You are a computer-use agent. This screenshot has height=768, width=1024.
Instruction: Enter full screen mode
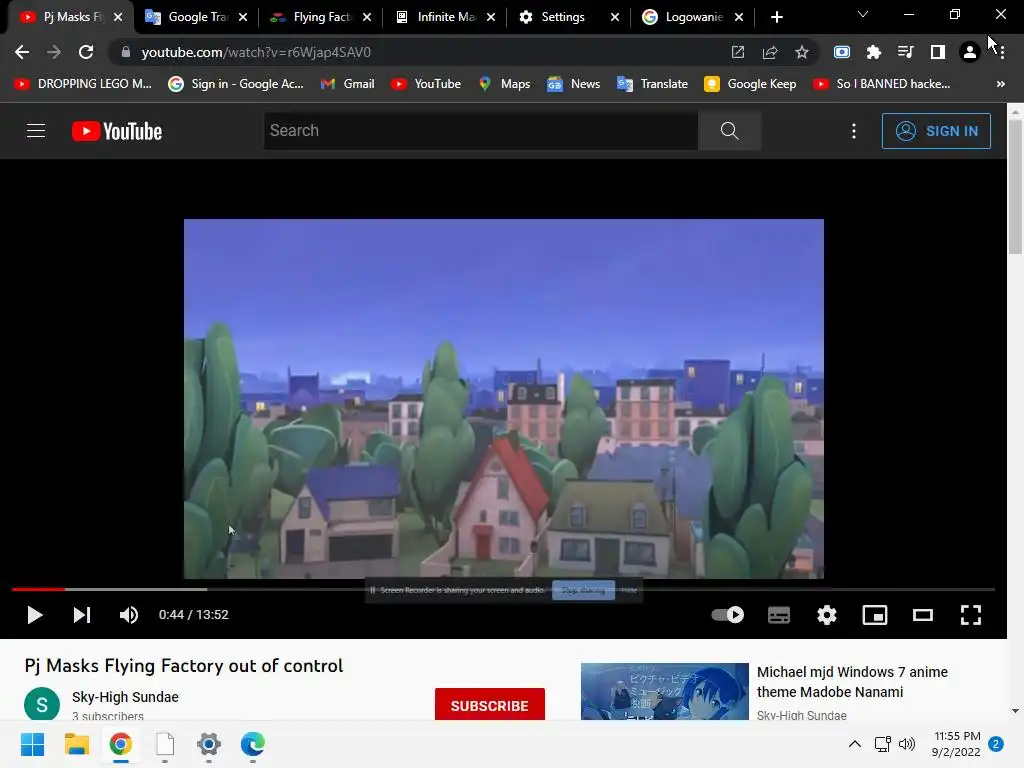970,615
